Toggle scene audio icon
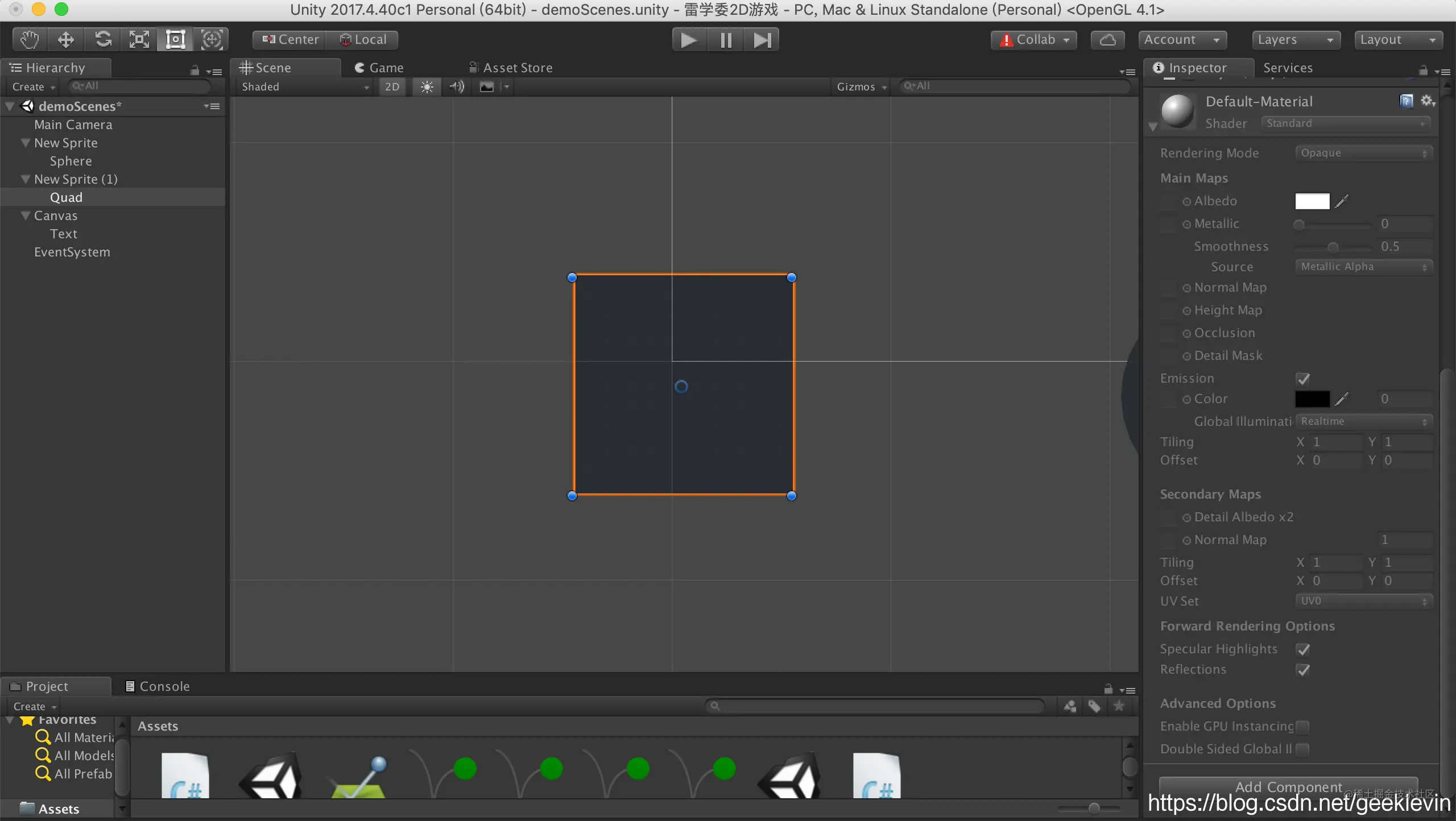The height and width of the screenshot is (821, 1456). 456,86
